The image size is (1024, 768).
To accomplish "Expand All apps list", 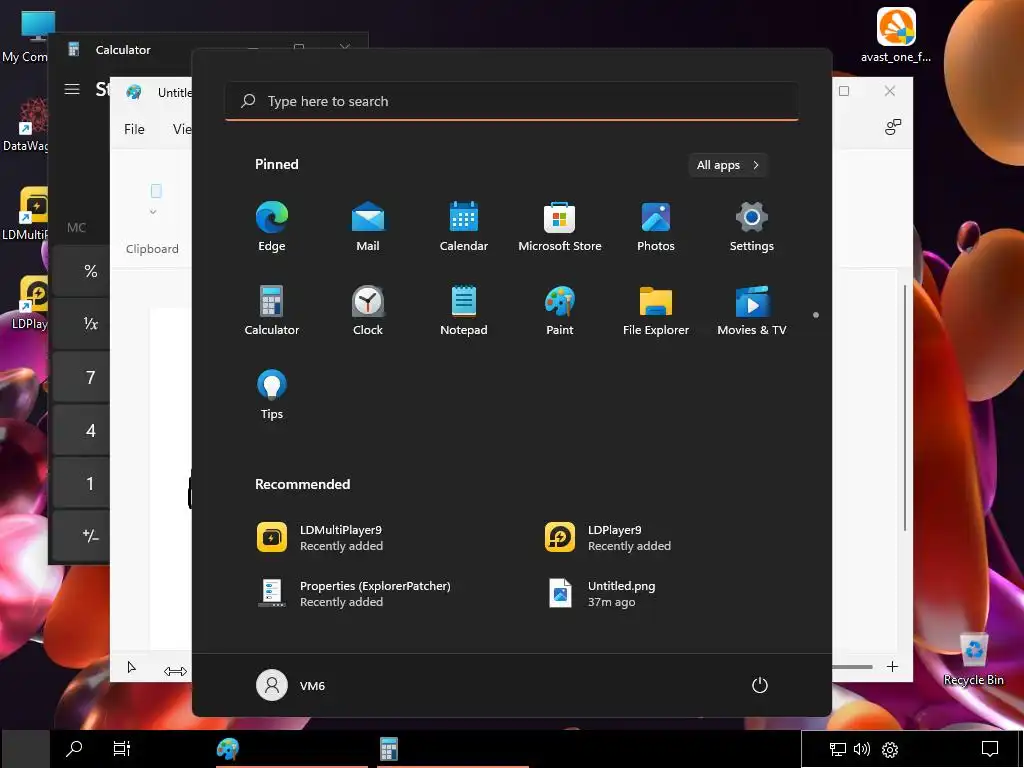I will (x=728, y=165).
